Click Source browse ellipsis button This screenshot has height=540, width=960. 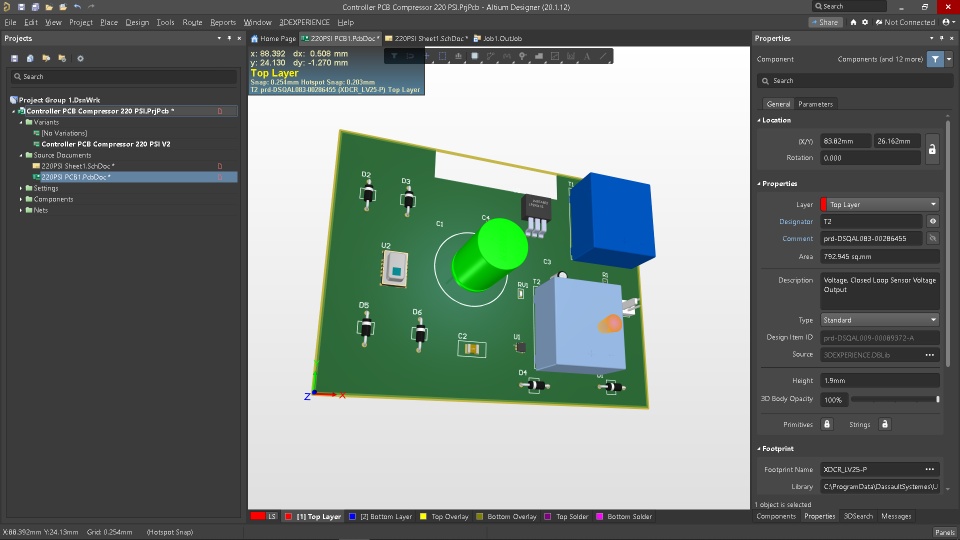click(929, 355)
